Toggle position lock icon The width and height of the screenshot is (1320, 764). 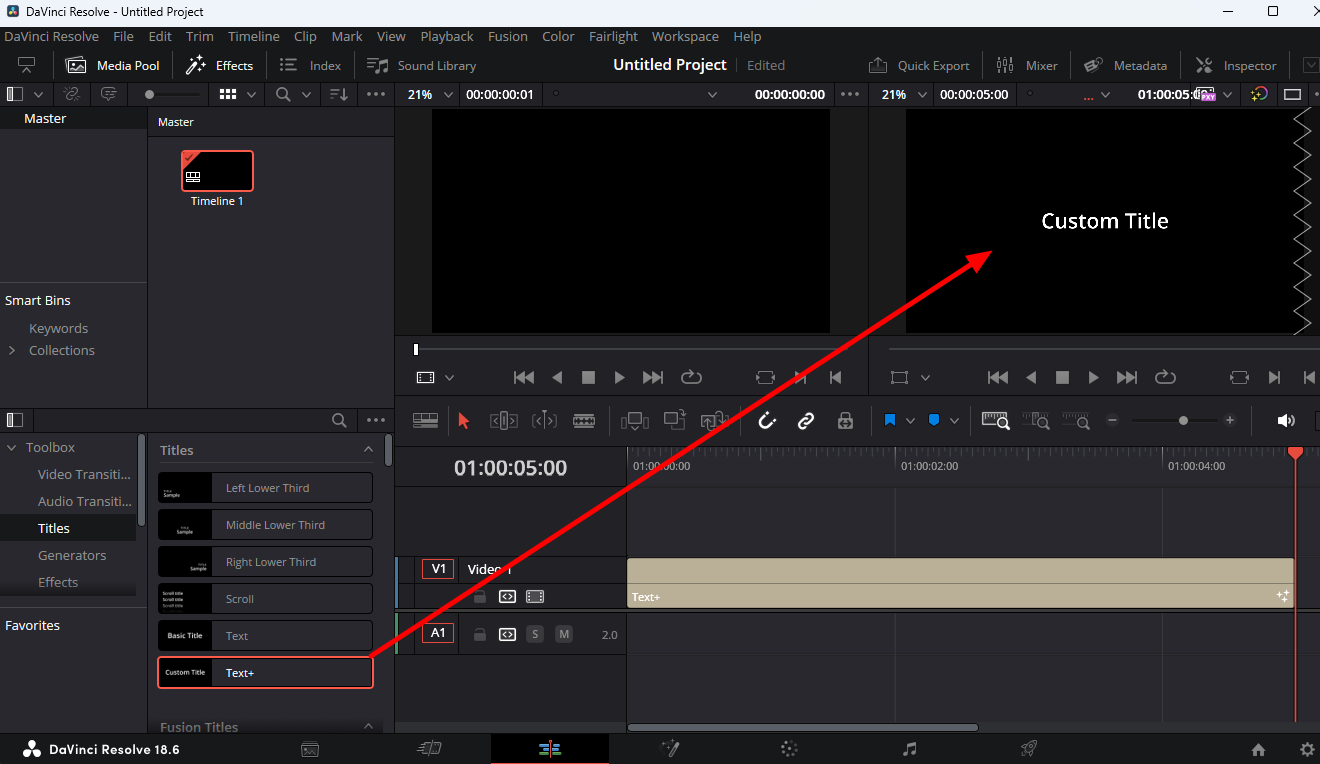point(845,421)
